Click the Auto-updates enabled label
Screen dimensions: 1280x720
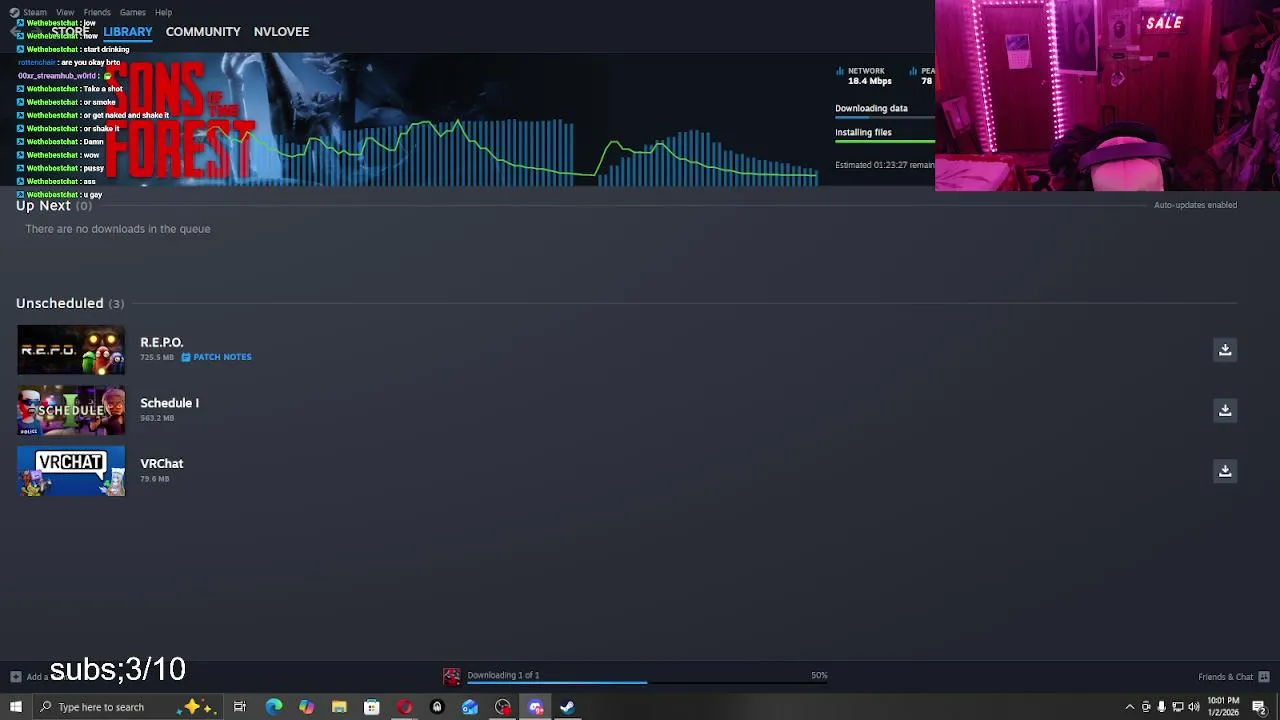click(1195, 205)
